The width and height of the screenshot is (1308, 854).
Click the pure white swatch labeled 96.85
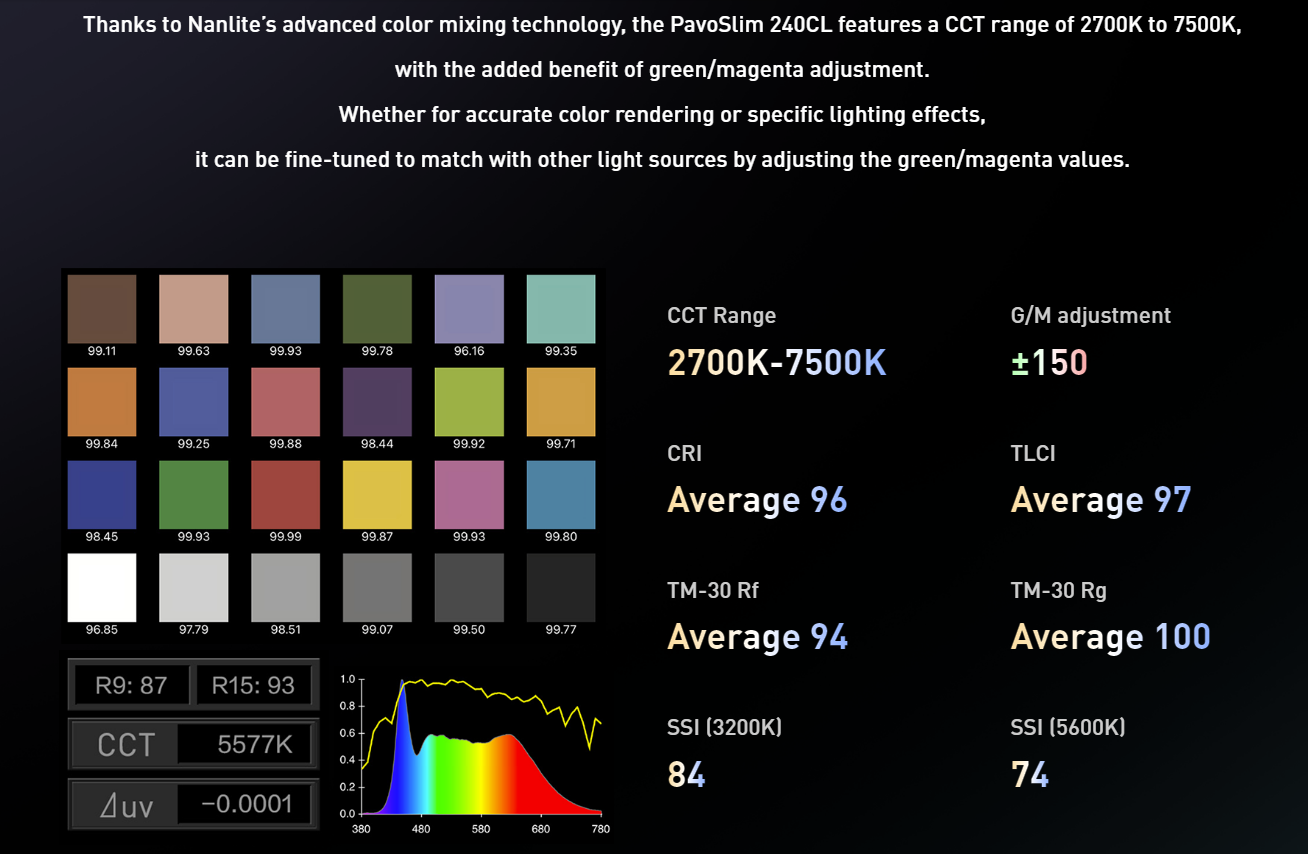[102, 587]
